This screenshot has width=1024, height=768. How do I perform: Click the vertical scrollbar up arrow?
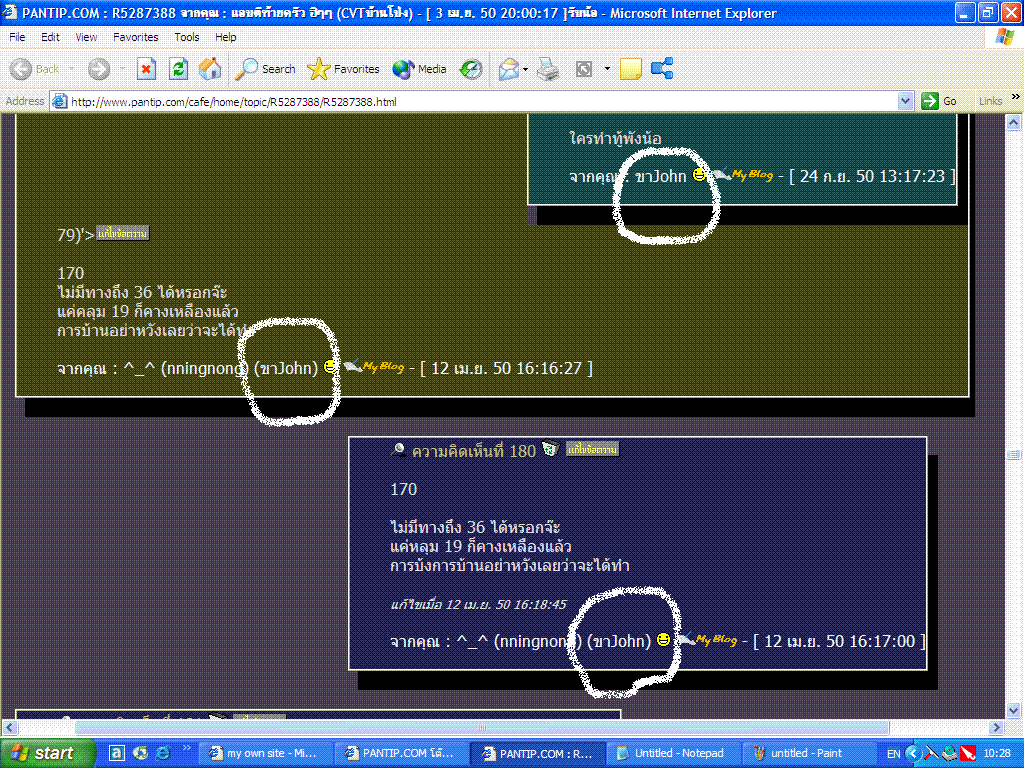point(1013,121)
